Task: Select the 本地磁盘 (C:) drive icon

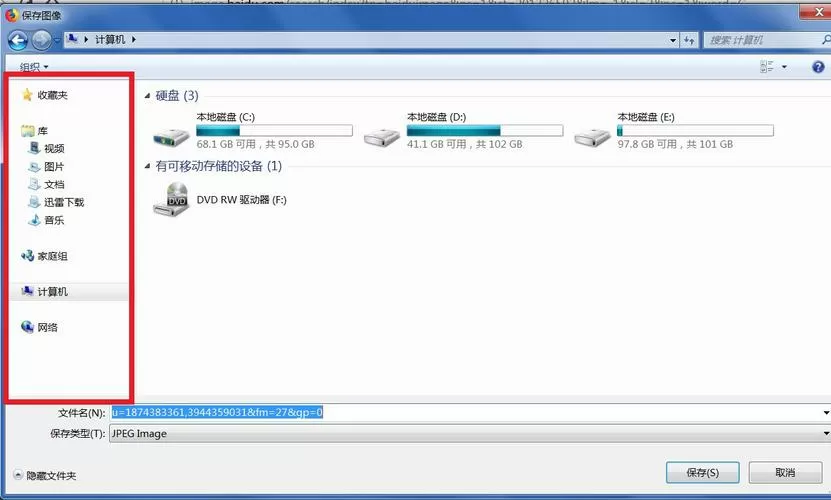Action: click(171, 137)
